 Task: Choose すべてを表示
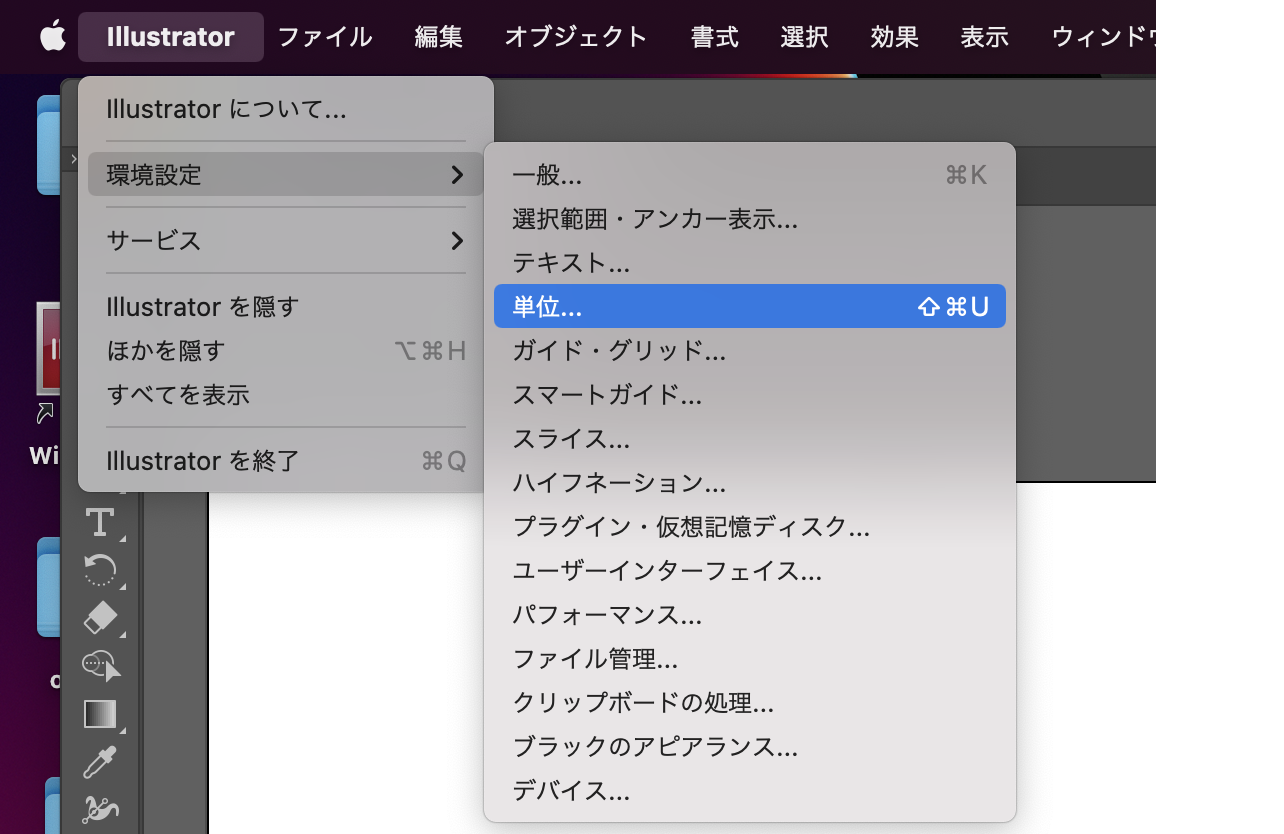pyautogui.click(x=286, y=395)
